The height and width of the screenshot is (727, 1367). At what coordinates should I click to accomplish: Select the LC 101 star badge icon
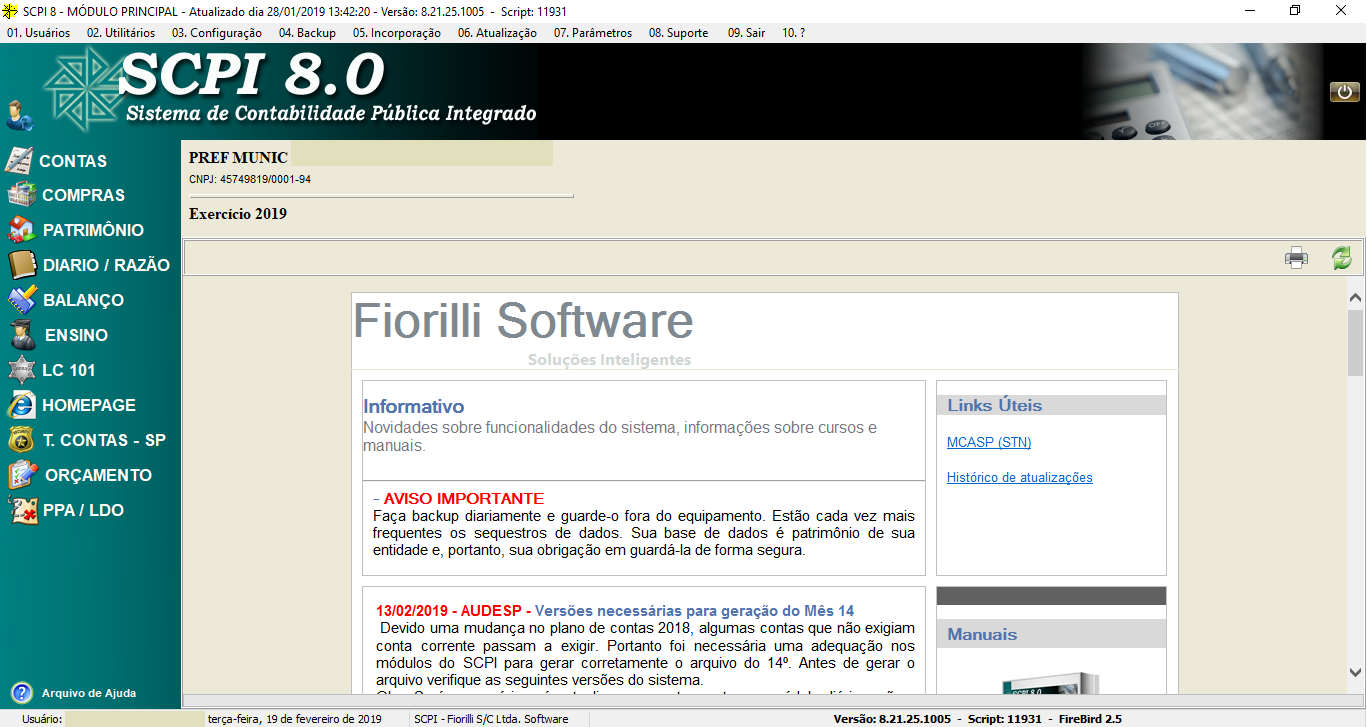21,370
